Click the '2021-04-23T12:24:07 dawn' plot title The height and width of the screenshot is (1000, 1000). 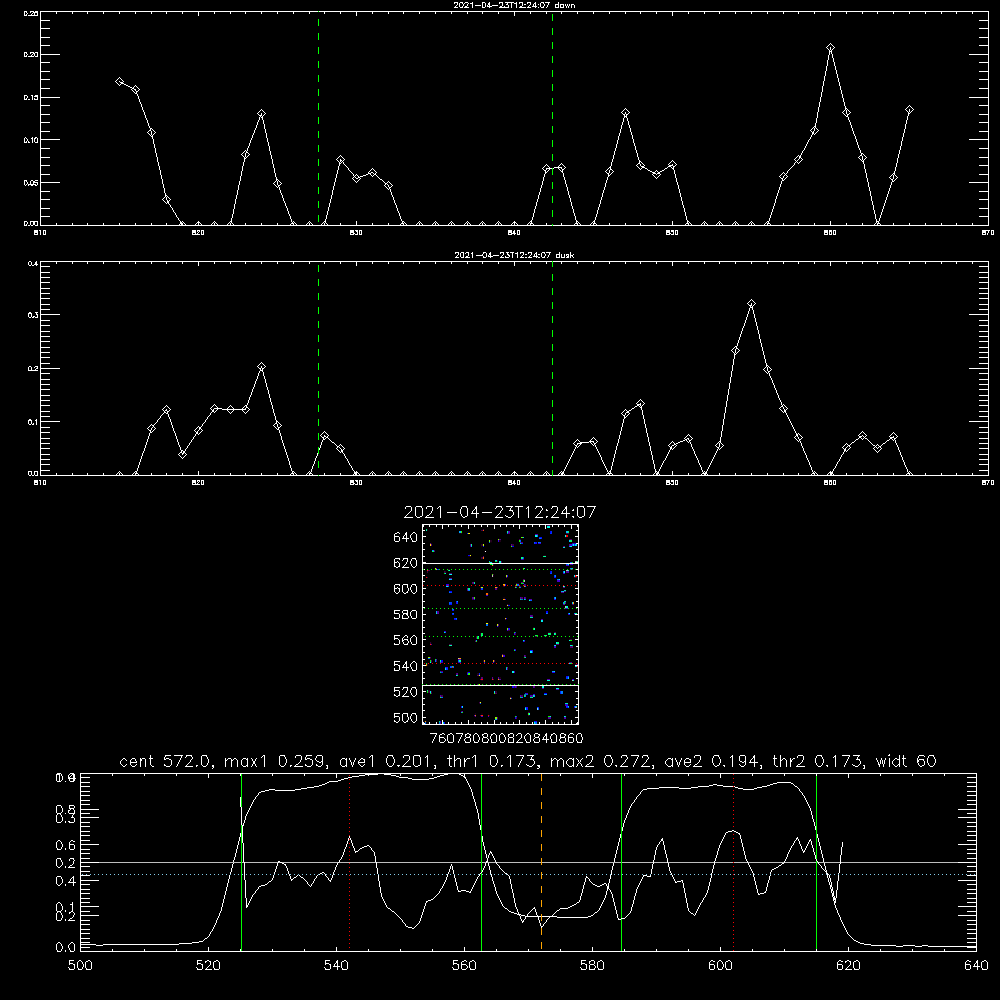pos(514,5)
